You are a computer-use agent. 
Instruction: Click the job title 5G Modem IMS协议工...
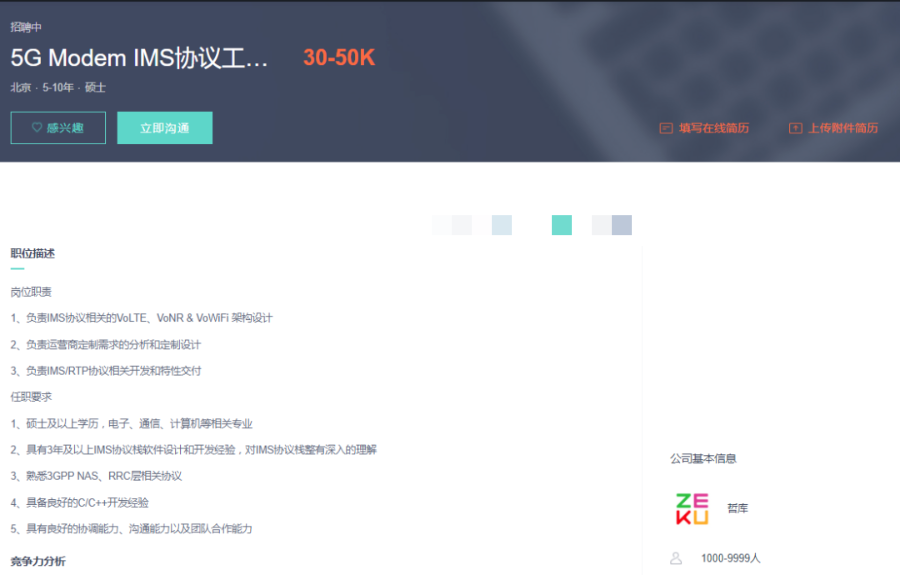[x=139, y=58]
